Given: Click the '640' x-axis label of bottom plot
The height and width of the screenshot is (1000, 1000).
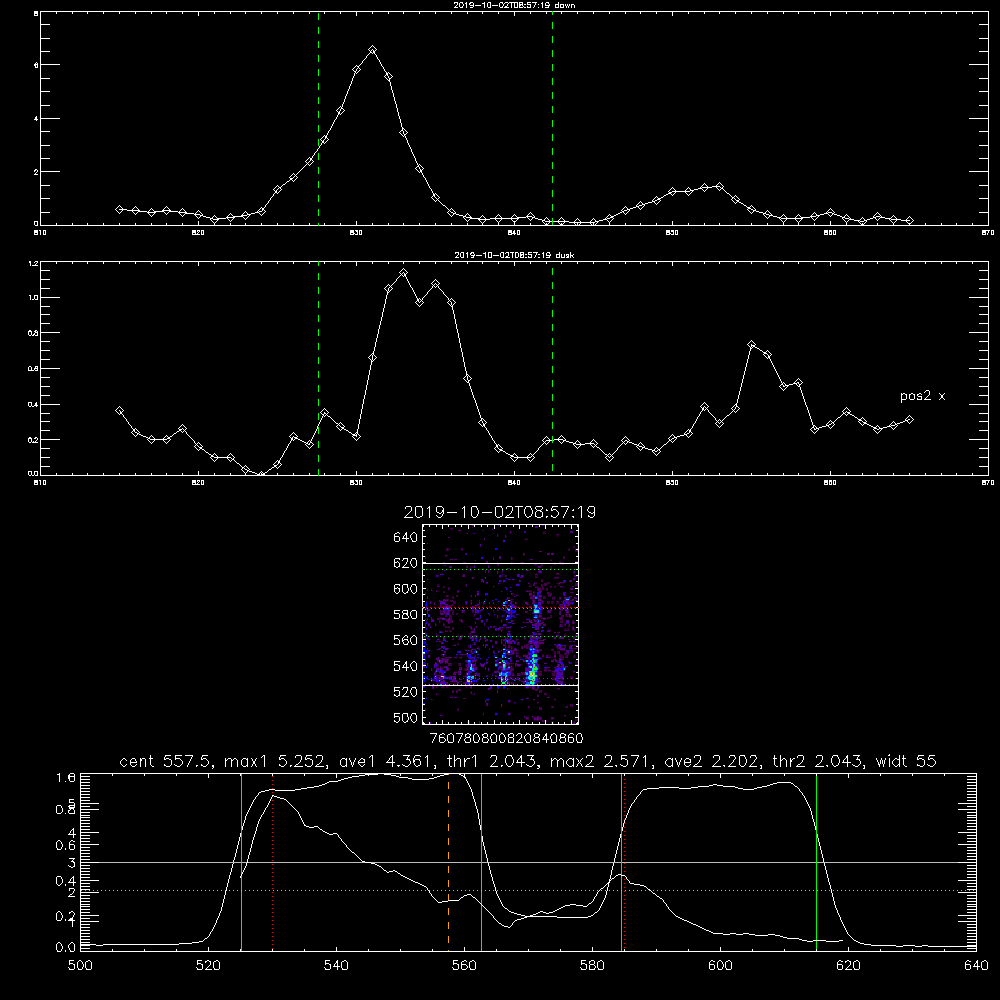Looking at the screenshot, I should click(x=976, y=966).
